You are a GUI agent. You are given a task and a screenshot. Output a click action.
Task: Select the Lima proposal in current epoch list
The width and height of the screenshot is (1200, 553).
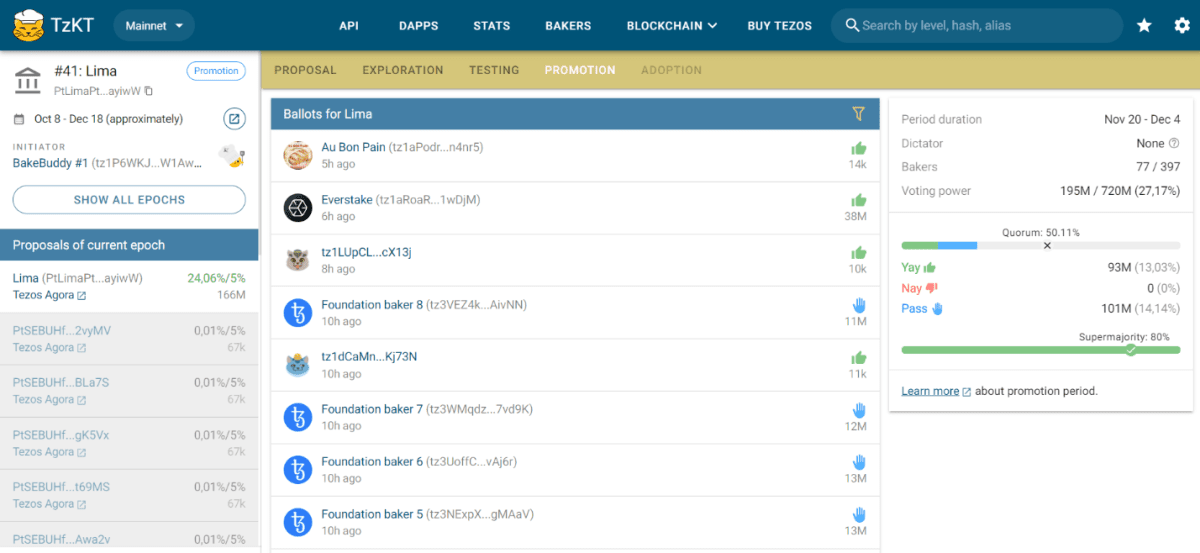(x=129, y=286)
